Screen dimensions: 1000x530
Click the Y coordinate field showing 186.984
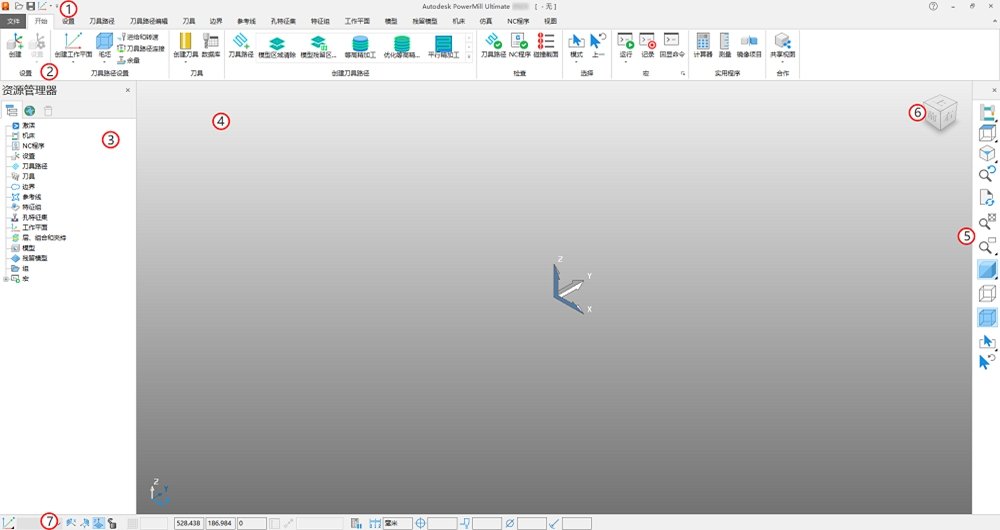pos(220,523)
